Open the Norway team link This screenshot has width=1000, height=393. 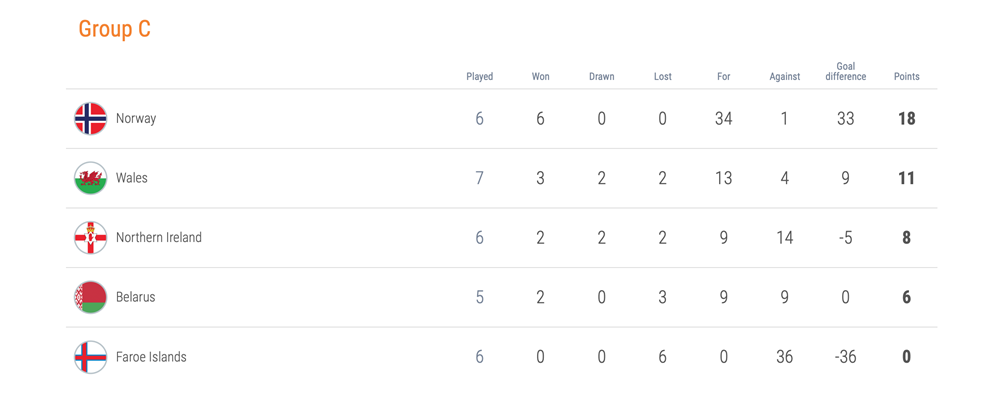pyautogui.click(x=136, y=119)
